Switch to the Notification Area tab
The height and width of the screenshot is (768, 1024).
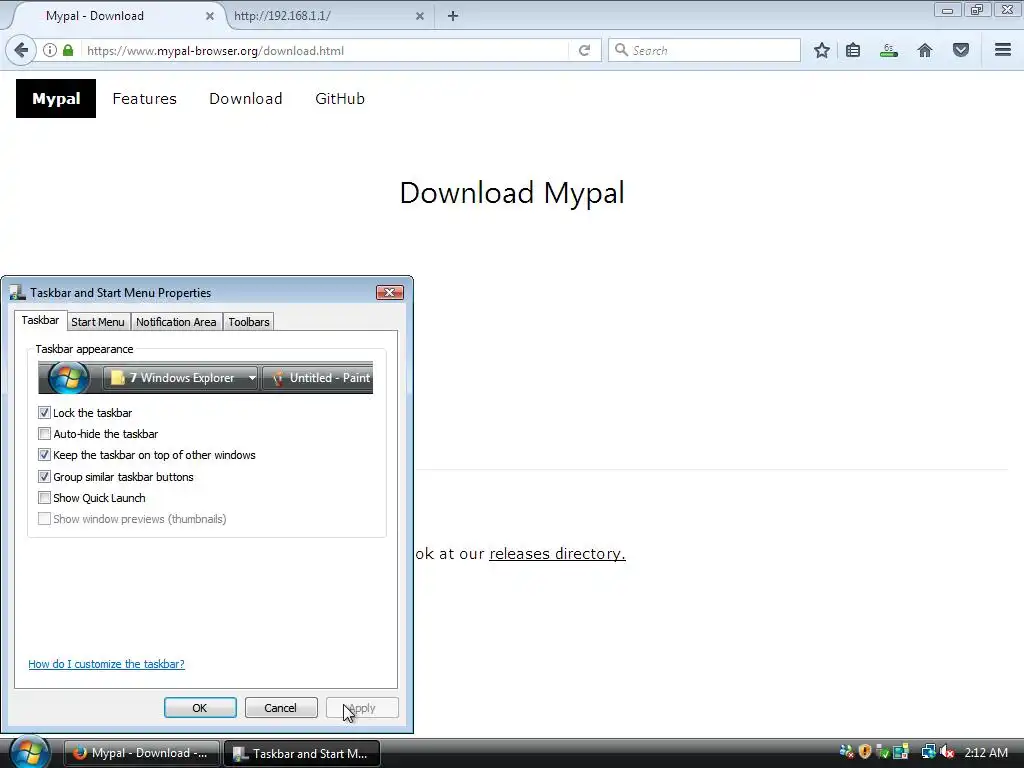[x=176, y=322]
